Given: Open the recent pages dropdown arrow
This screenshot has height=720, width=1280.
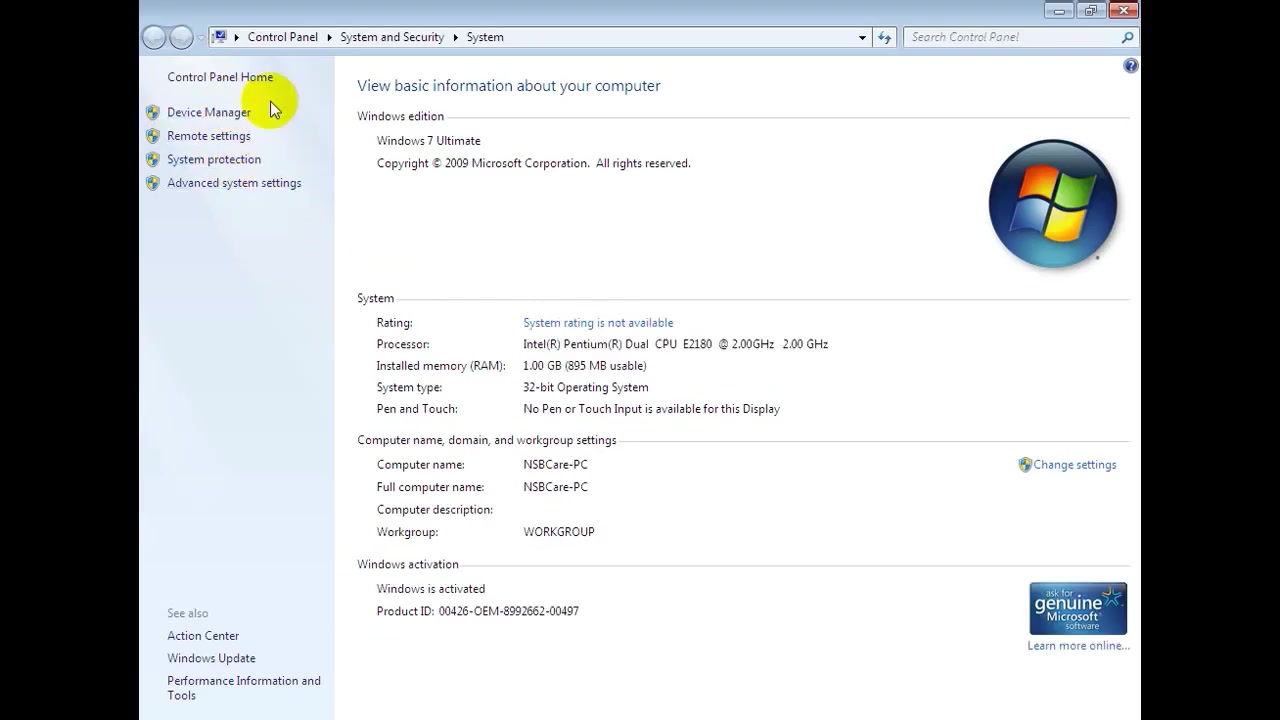Looking at the screenshot, I should [201, 38].
